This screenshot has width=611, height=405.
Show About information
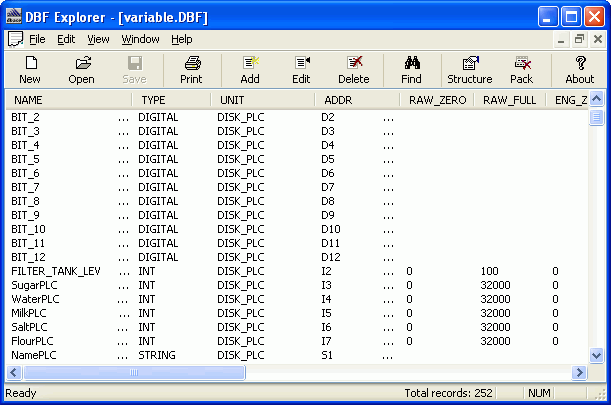pyautogui.click(x=580, y=70)
